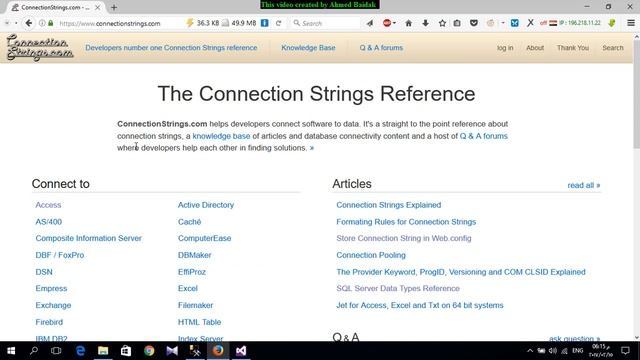Click the blue info badge in address bar
Image resolution: width=640 pixels, height=360 pixels.
(264, 23)
